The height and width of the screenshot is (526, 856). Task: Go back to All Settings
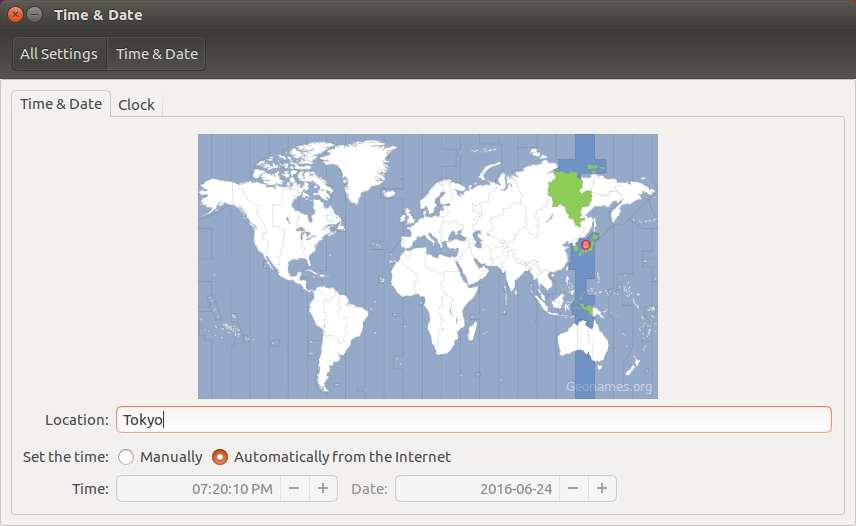coord(60,54)
